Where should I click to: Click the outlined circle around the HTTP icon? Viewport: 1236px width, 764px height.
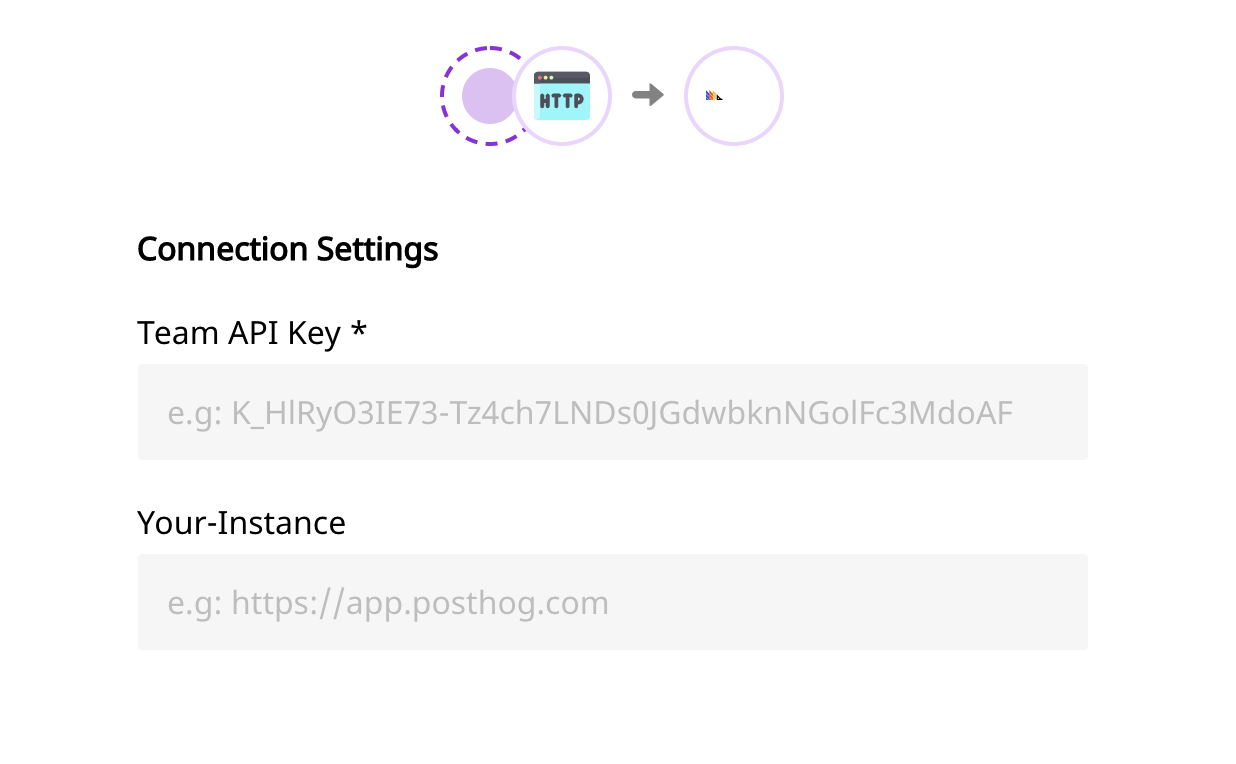click(561, 96)
